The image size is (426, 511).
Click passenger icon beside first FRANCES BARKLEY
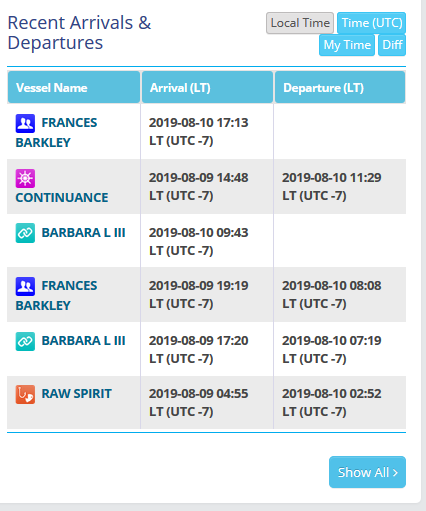click(25, 123)
